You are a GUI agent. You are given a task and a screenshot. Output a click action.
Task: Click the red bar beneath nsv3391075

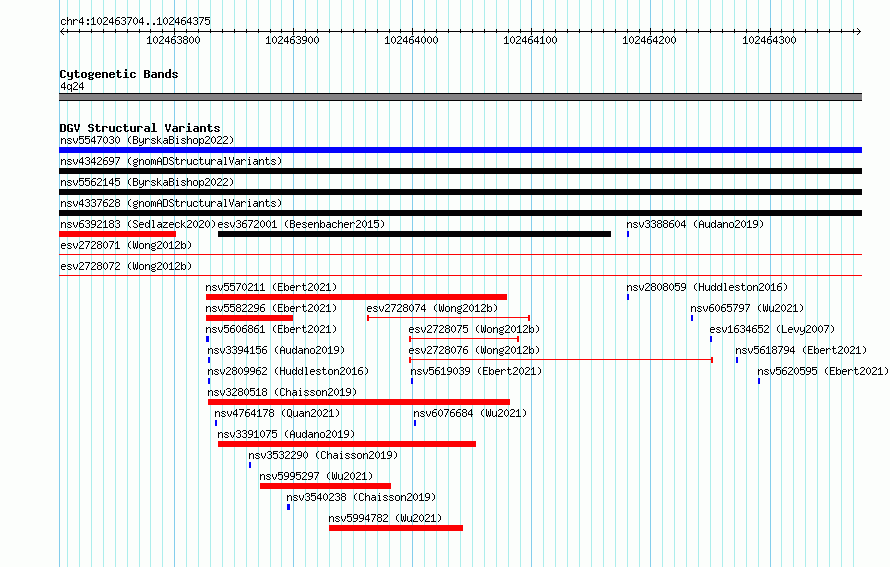click(347, 444)
